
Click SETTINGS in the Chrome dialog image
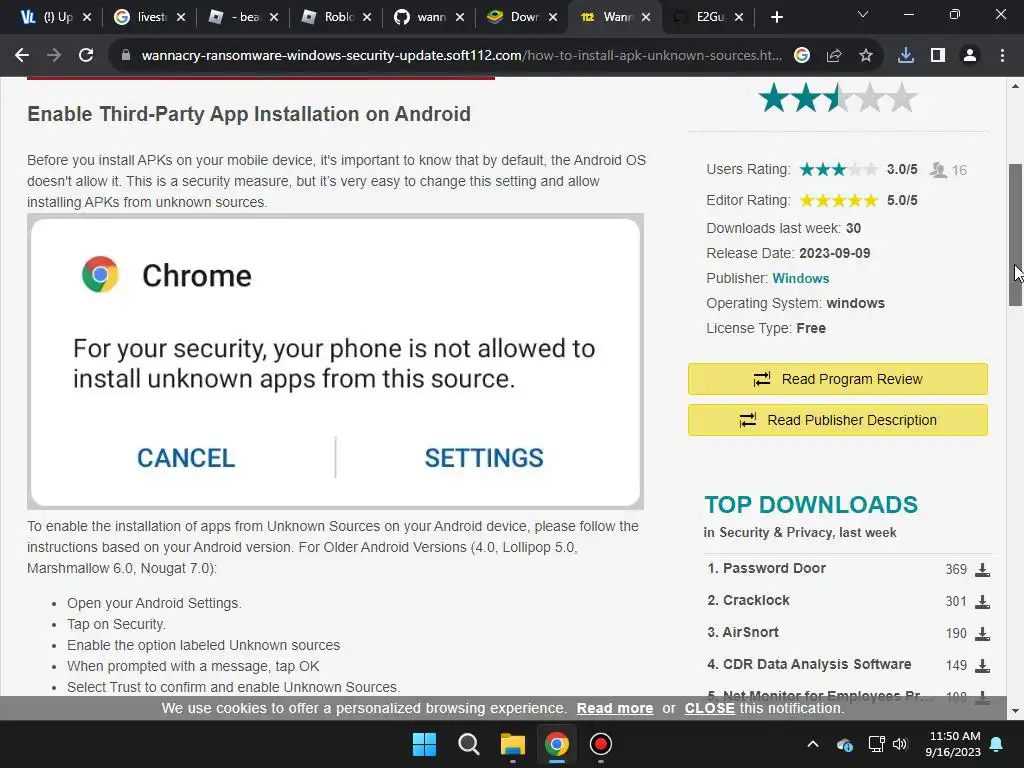484,458
